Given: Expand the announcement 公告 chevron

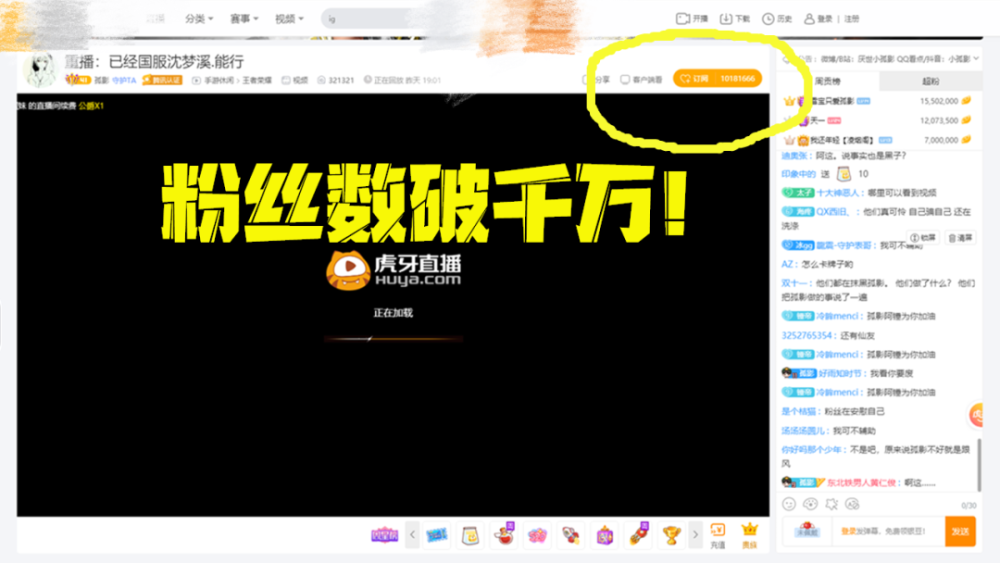Looking at the screenshot, I should coord(976,59).
